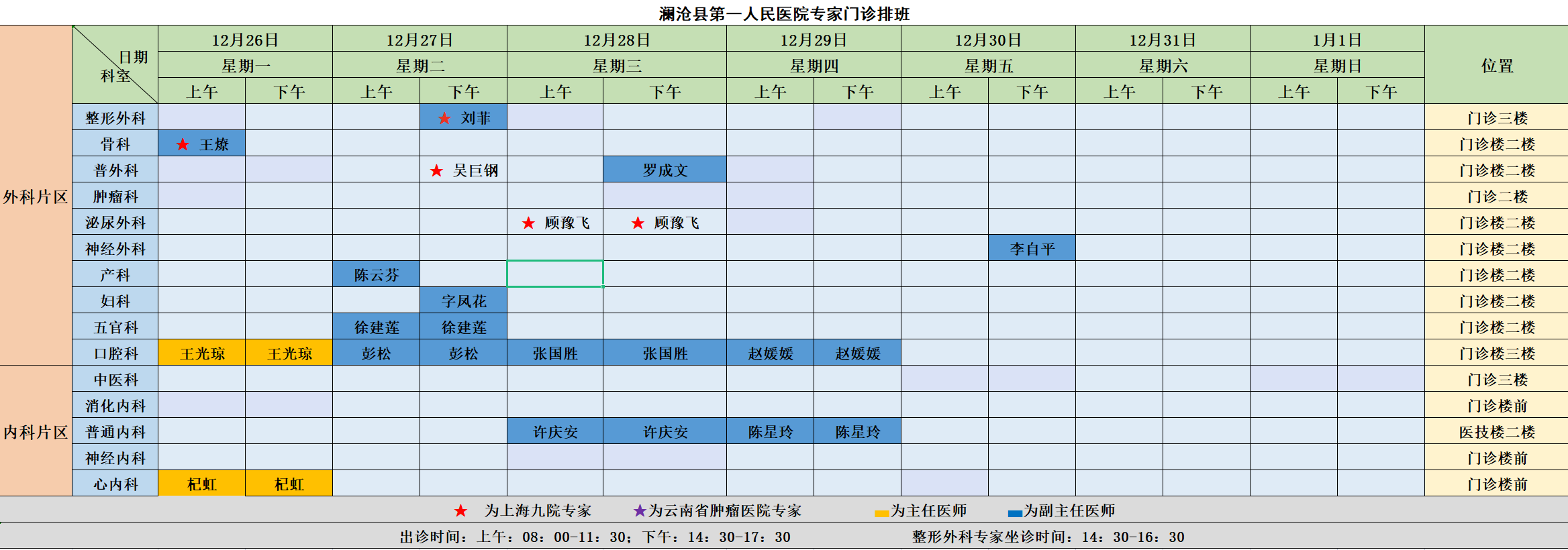Select the 陈云芬 cell in 产科 row
This screenshot has width=1568, height=550.
376,275
